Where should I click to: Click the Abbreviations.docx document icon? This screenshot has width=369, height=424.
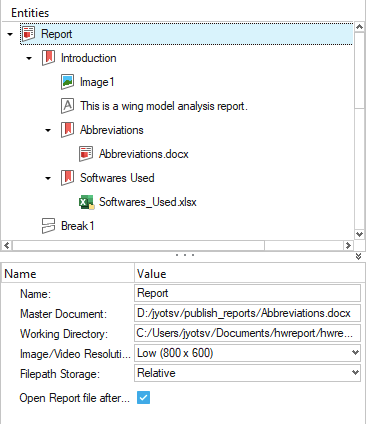[86, 154]
